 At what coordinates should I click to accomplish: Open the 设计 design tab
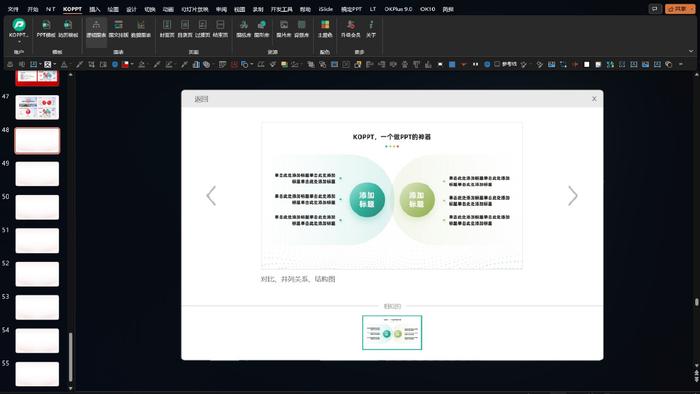pyautogui.click(x=131, y=9)
